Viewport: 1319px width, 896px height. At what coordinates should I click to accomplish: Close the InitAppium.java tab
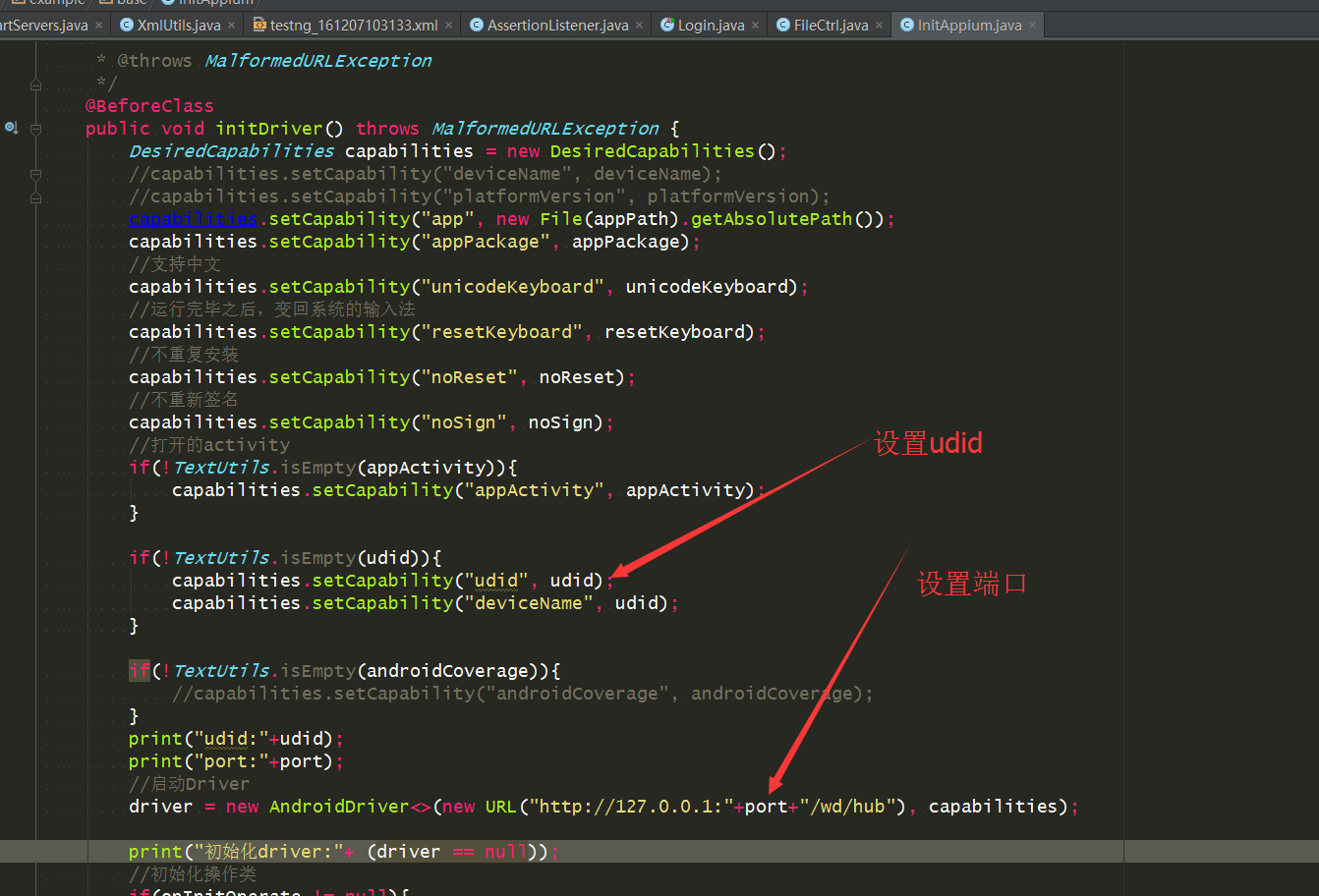pyautogui.click(x=1033, y=26)
